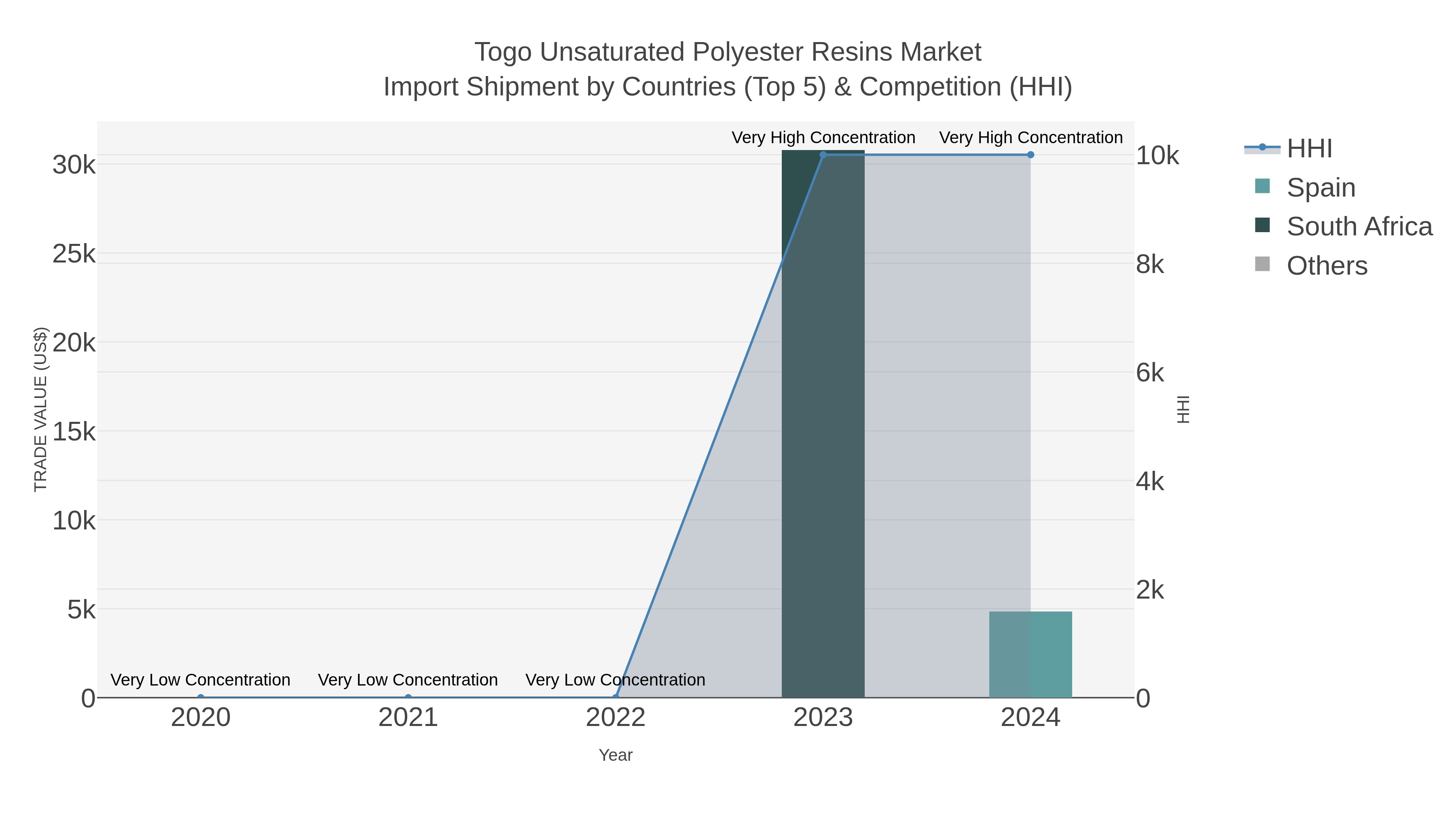This screenshot has width=1456, height=819.
Task: Click the HHI data point for 2022
Action: (x=616, y=698)
